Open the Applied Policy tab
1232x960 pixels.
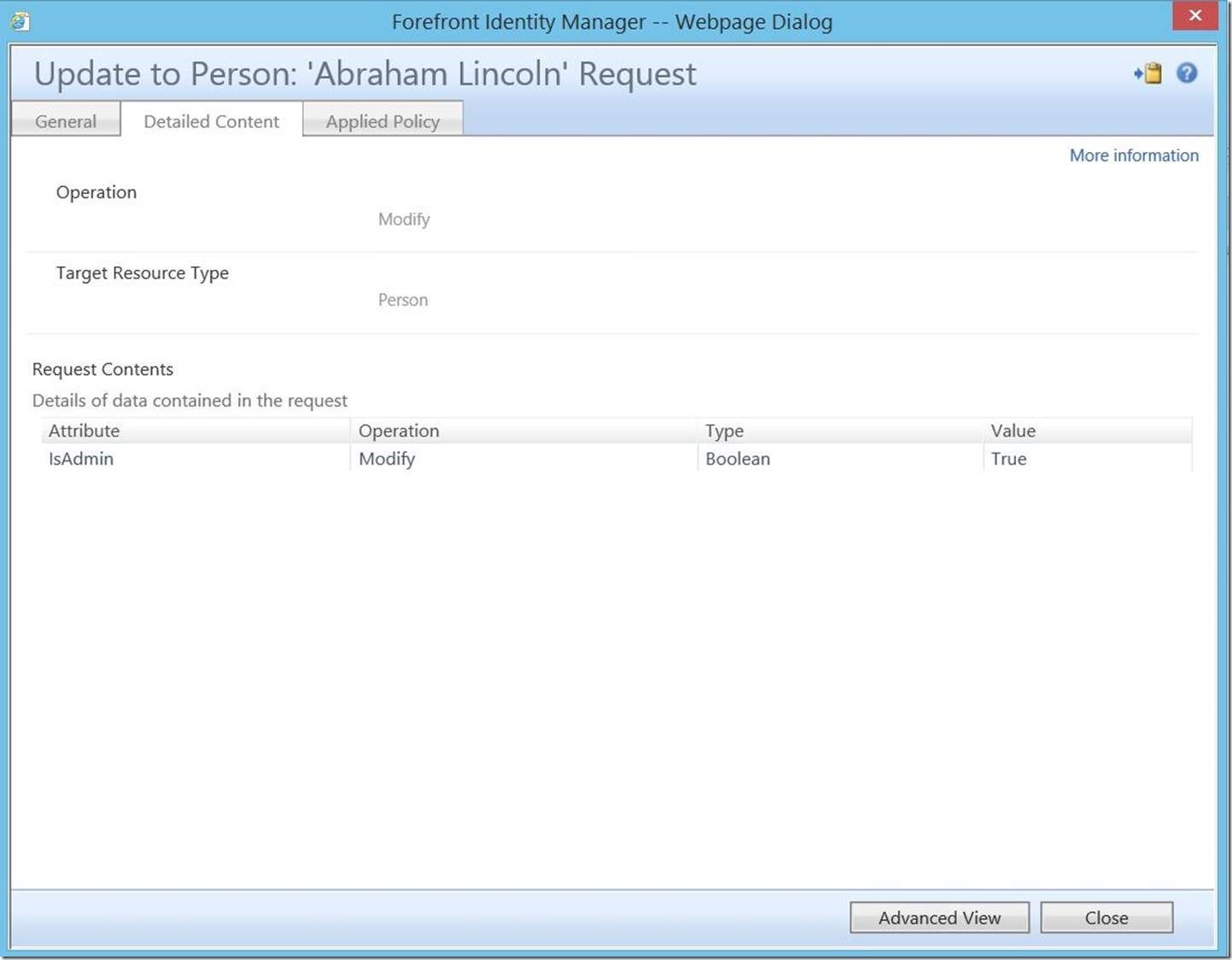coord(382,120)
